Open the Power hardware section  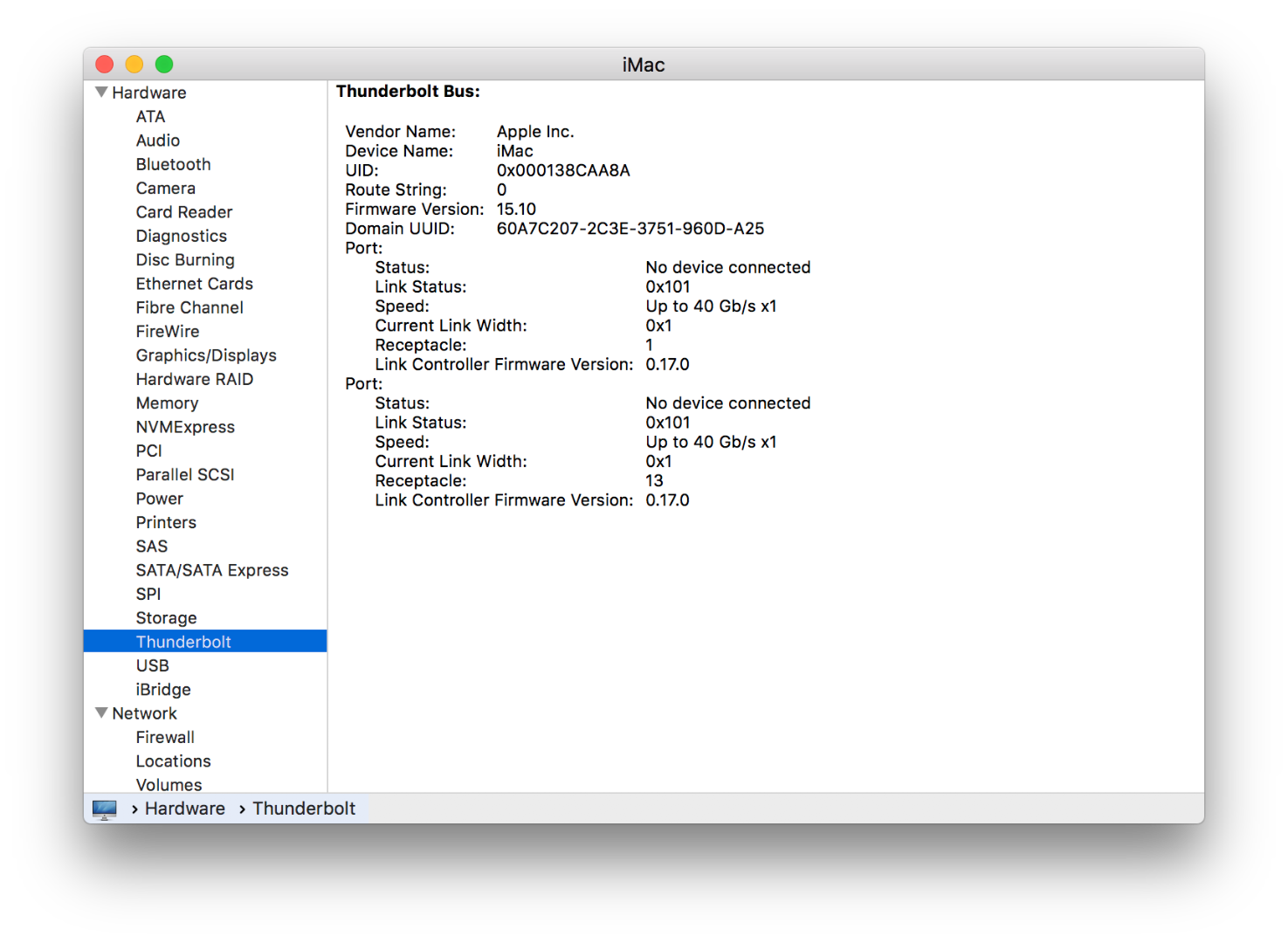(x=159, y=499)
